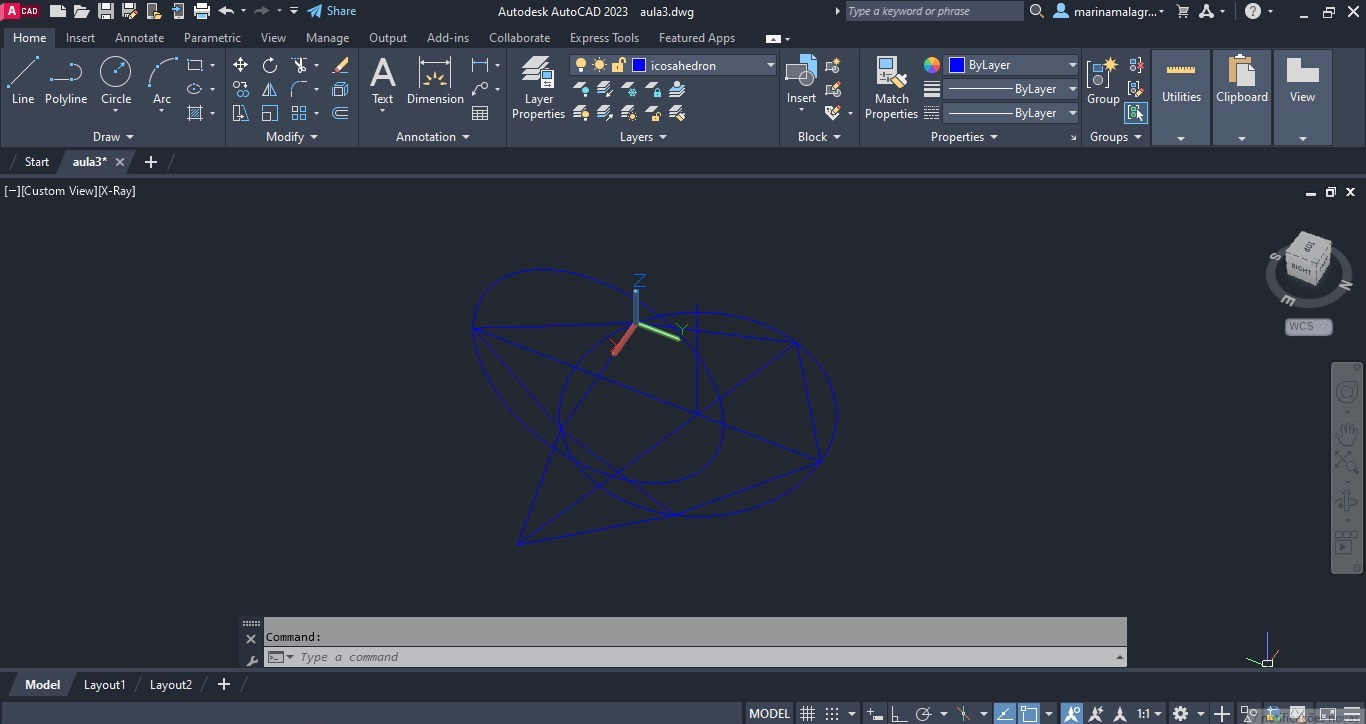Open the Text annotation tool

pyautogui.click(x=382, y=80)
